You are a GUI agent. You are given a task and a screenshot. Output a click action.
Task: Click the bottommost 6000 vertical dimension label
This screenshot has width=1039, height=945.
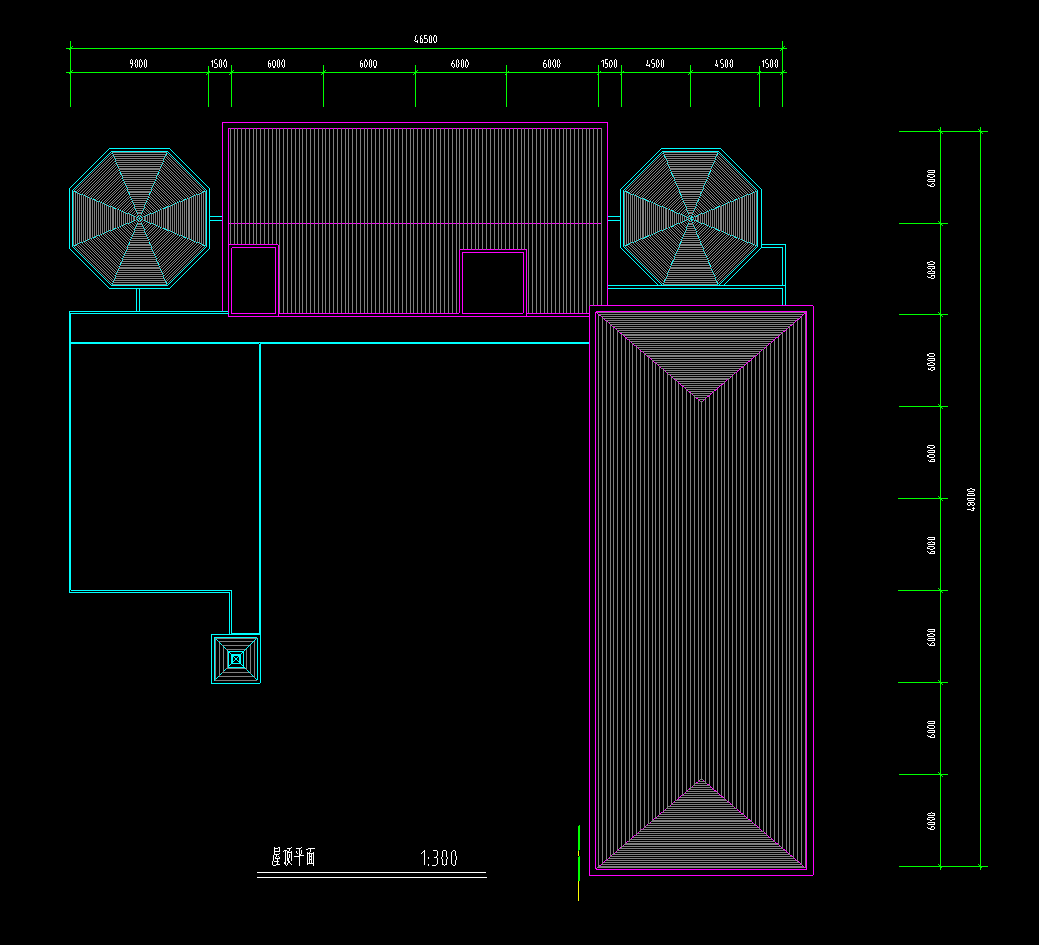pyautogui.click(x=932, y=820)
